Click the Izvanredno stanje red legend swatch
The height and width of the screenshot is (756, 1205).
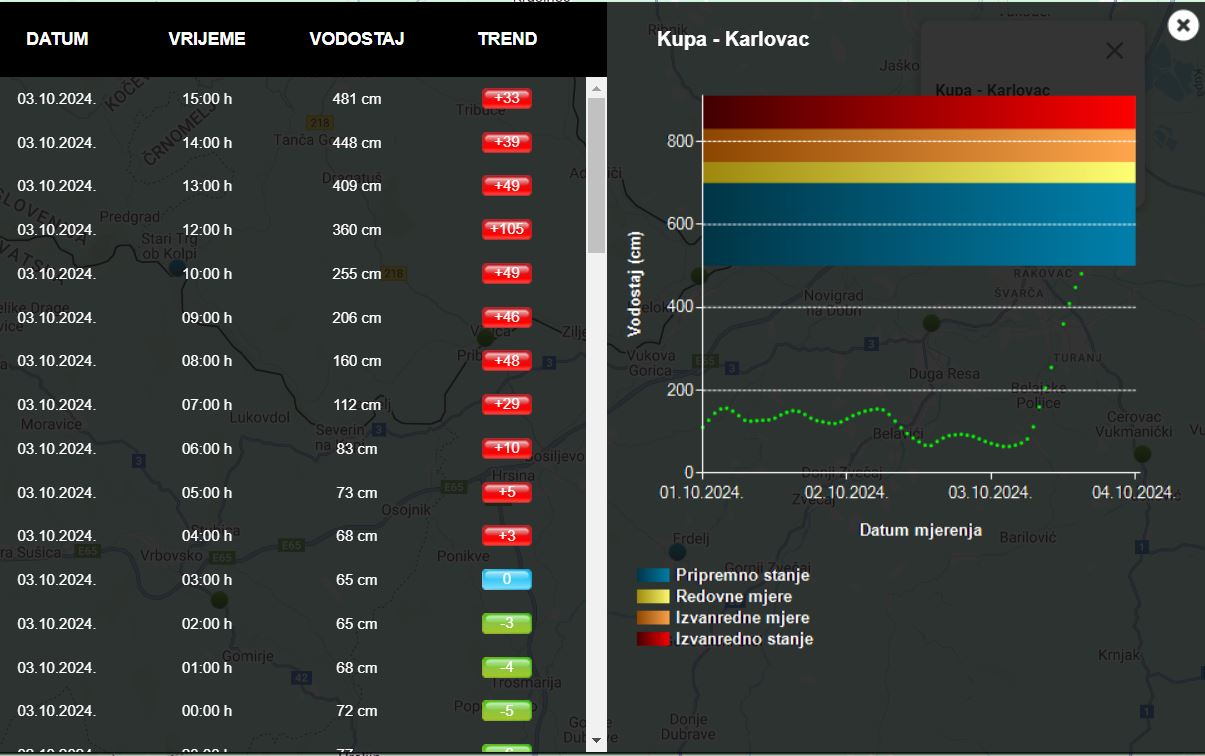coord(653,639)
